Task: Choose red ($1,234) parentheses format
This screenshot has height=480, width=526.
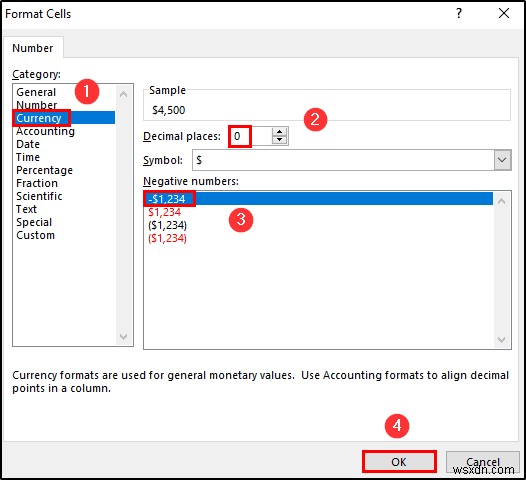Action: pos(167,238)
